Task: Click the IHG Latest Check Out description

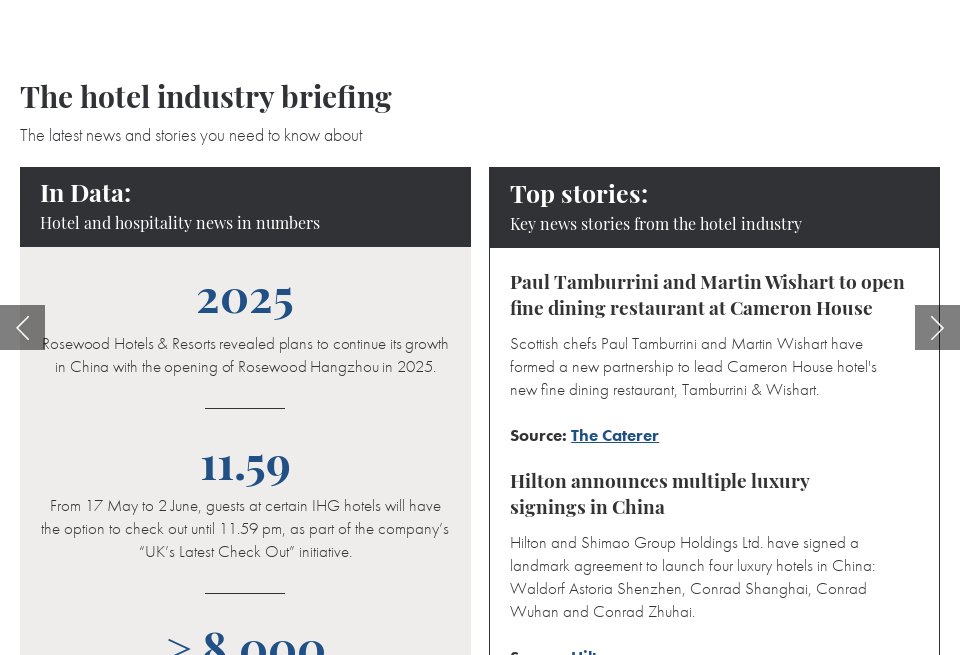Action: point(245,529)
